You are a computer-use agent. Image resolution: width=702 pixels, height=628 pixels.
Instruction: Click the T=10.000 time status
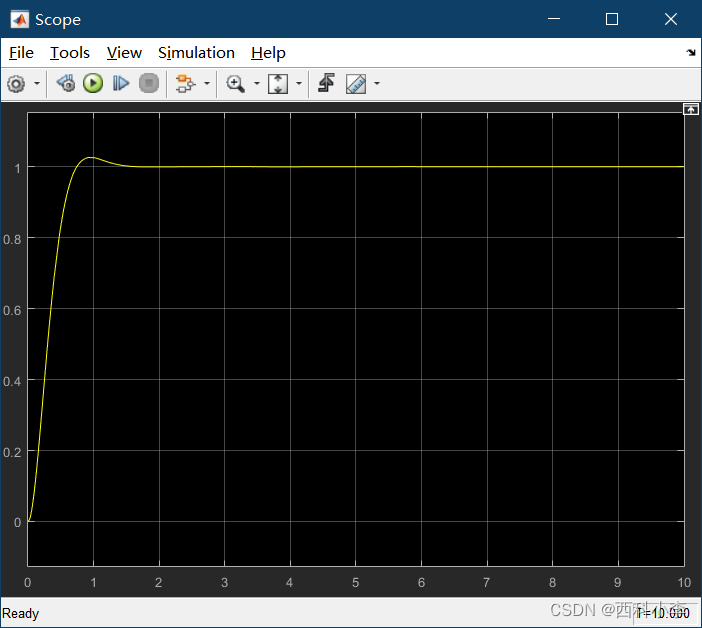pos(663,613)
